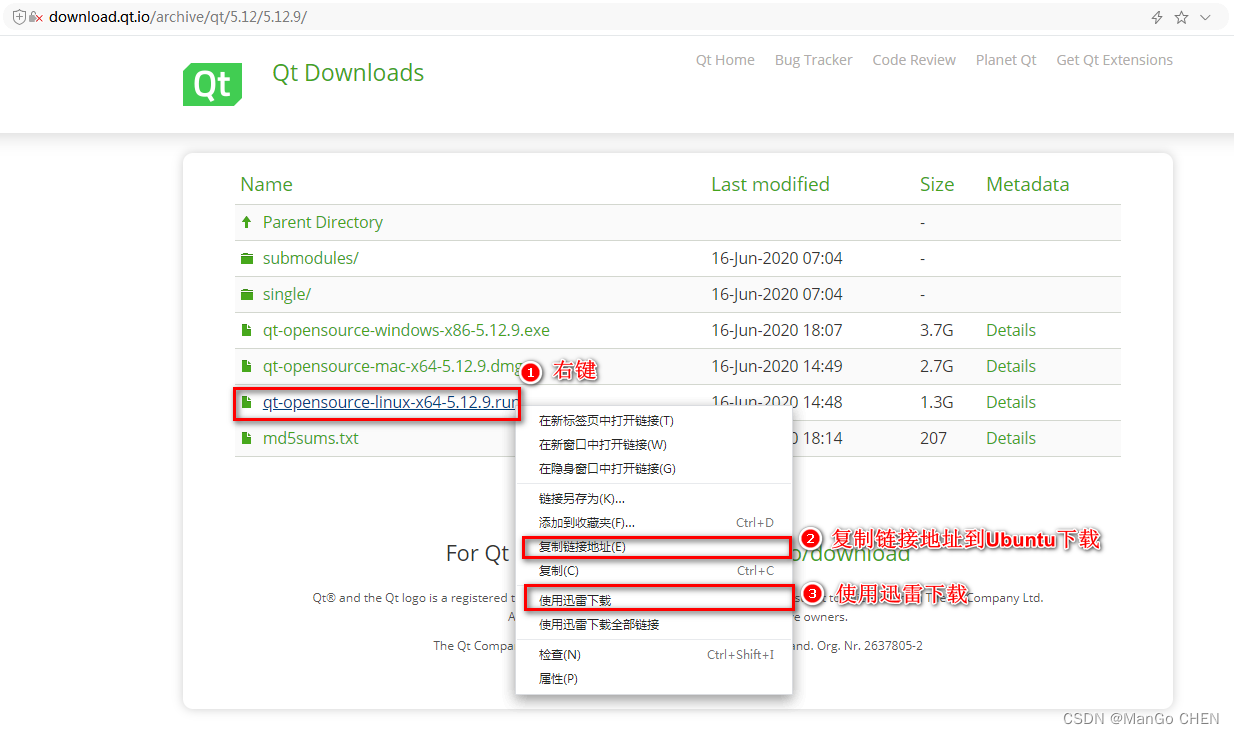This screenshot has width=1234, height=734.
Task: Click the Parent Directory up-arrow icon
Action: [246, 222]
